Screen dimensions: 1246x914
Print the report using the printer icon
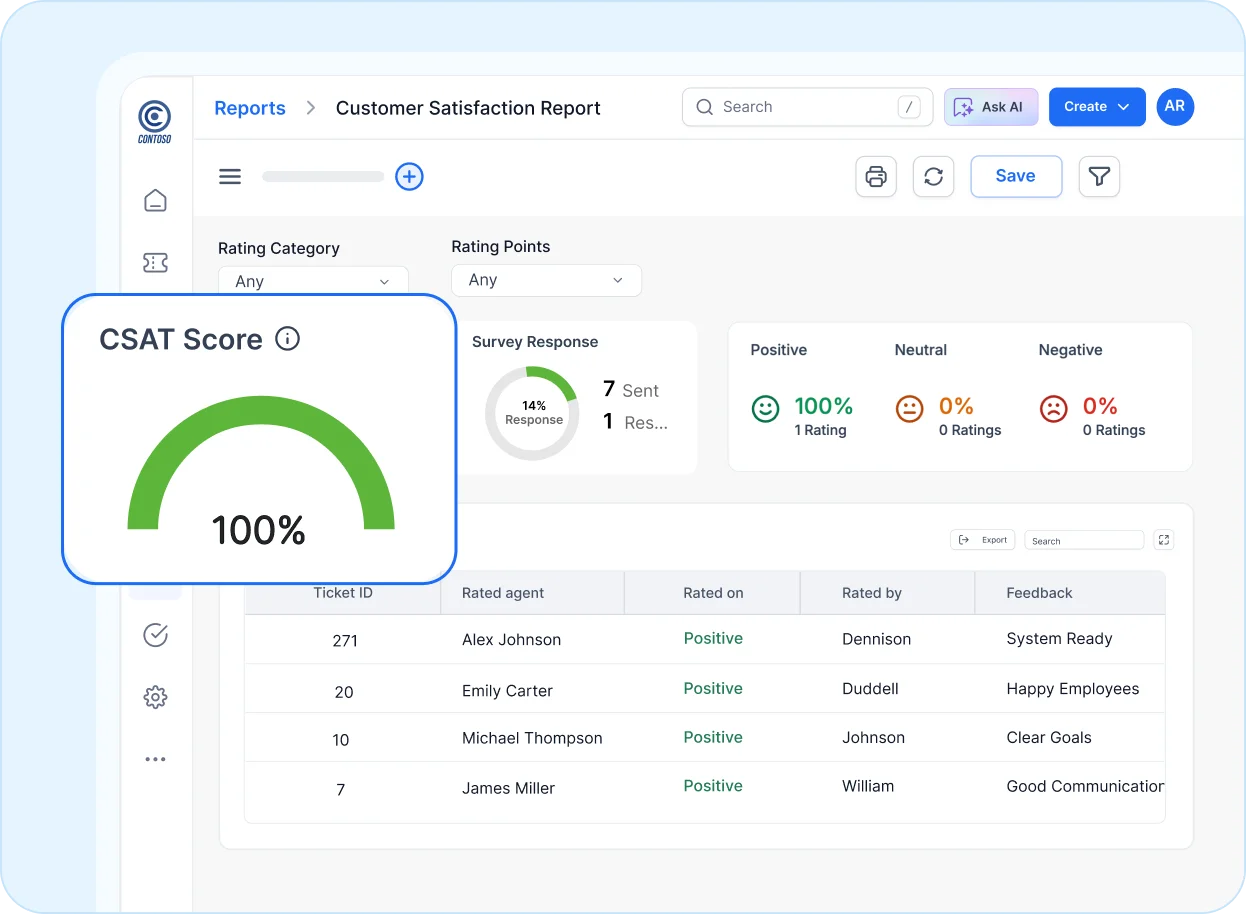pyautogui.click(x=875, y=176)
